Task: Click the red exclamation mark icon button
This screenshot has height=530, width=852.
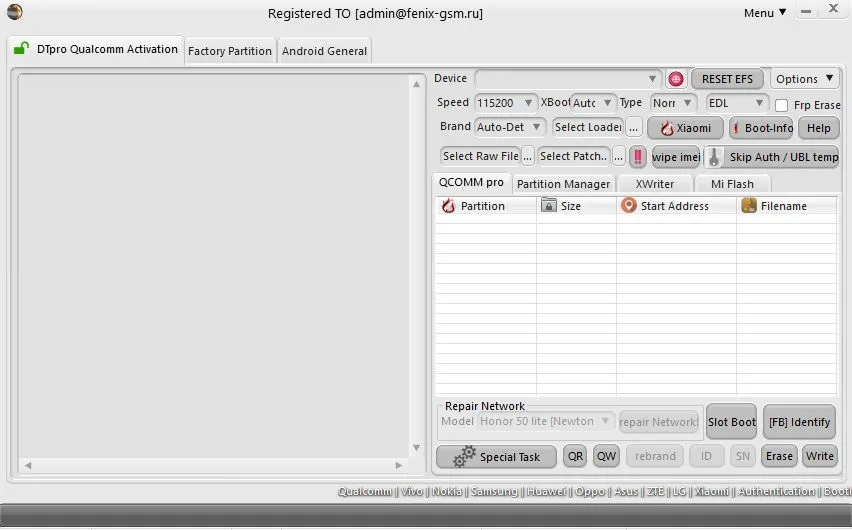Action: pos(638,157)
